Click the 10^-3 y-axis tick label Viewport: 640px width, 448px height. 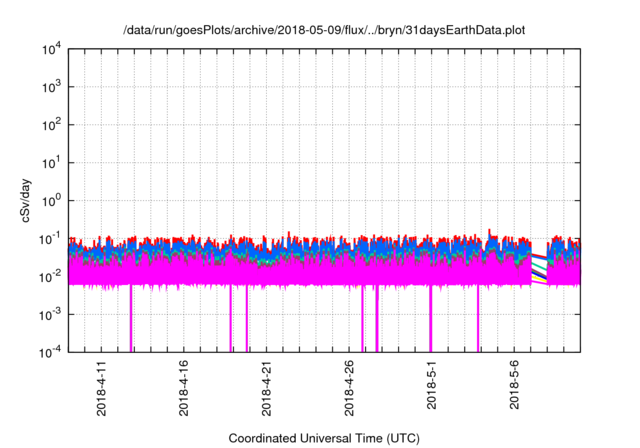(50, 315)
